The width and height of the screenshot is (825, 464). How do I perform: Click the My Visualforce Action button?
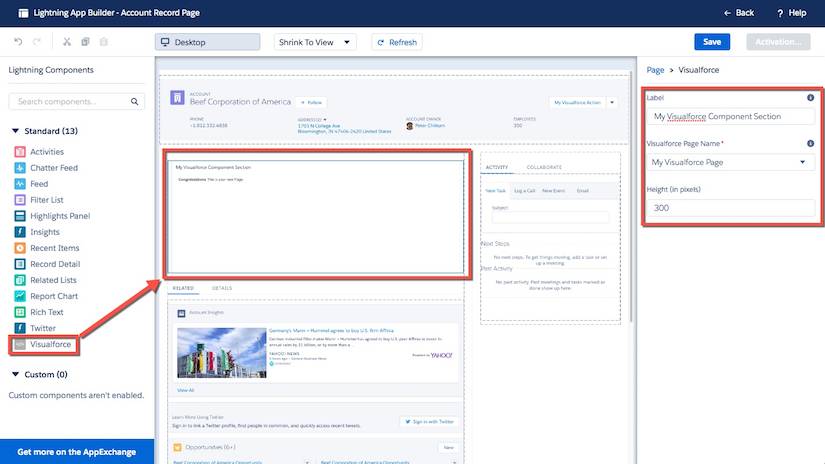coord(577,102)
